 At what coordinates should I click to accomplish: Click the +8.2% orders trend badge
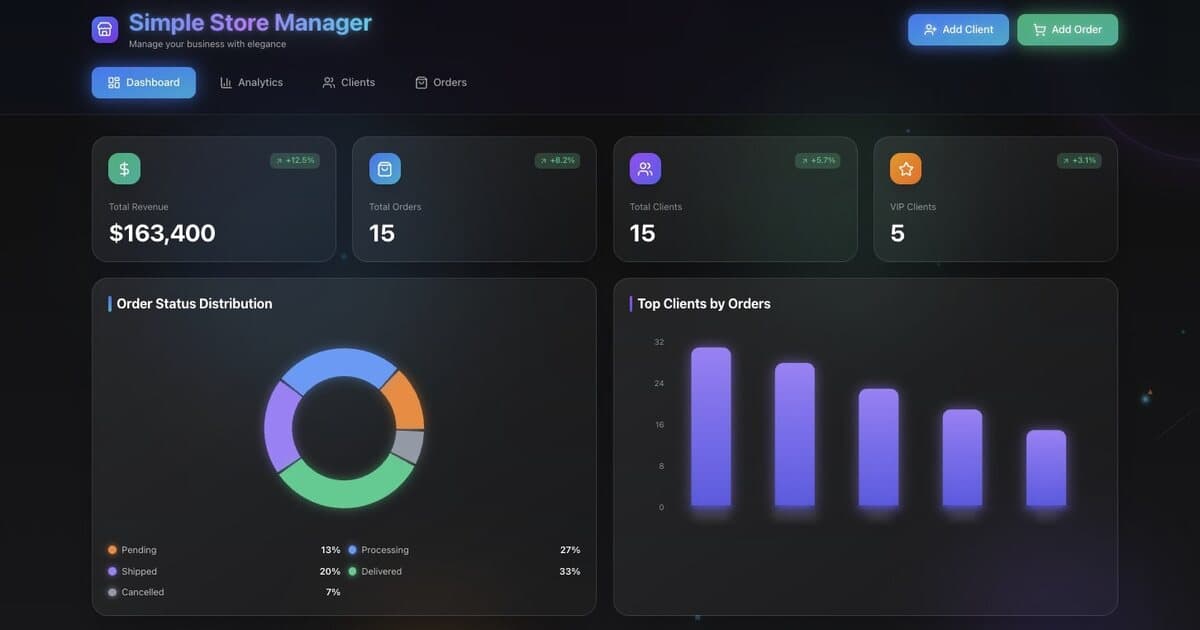pyautogui.click(x=558, y=160)
